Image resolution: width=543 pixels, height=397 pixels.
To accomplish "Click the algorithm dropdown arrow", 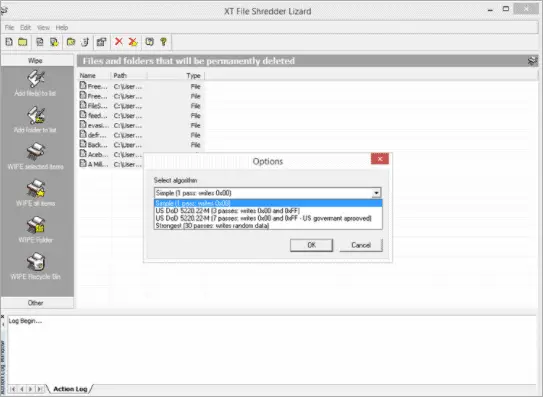I will [376, 193].
